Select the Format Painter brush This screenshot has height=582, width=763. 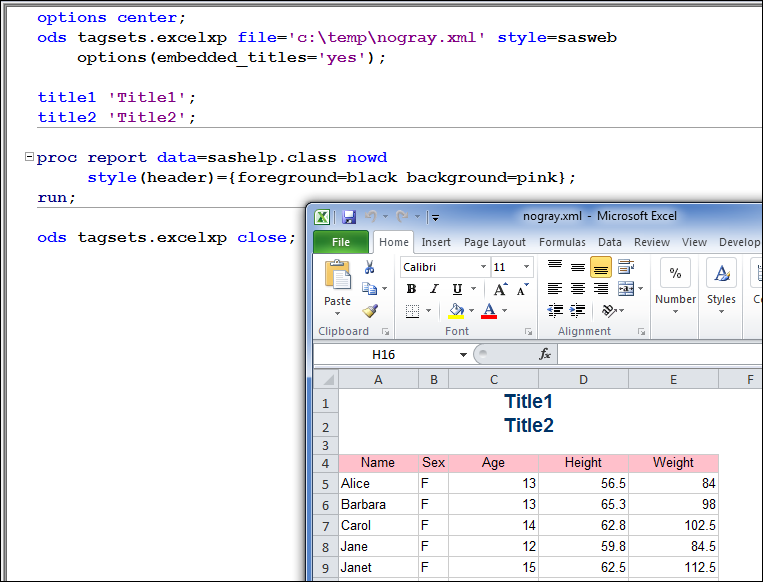(x=369, y=311)
